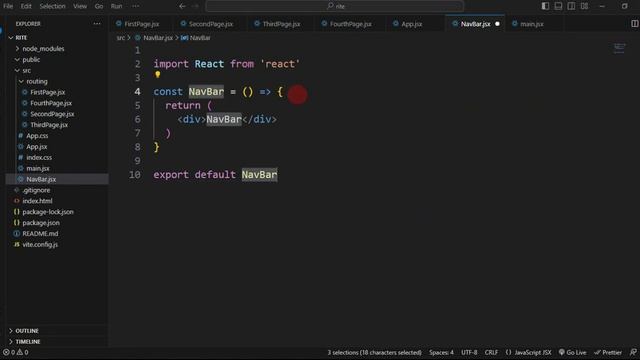Collapse the routing folder
The height and width of the screenshot is (360, 640).
click(x=57, y=81)
